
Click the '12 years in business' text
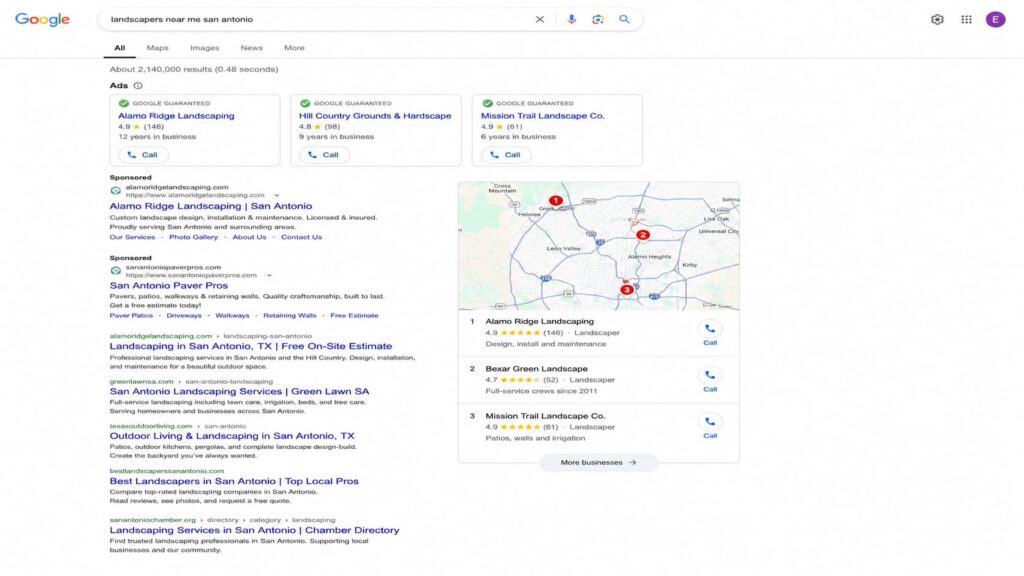pos(157,136)
